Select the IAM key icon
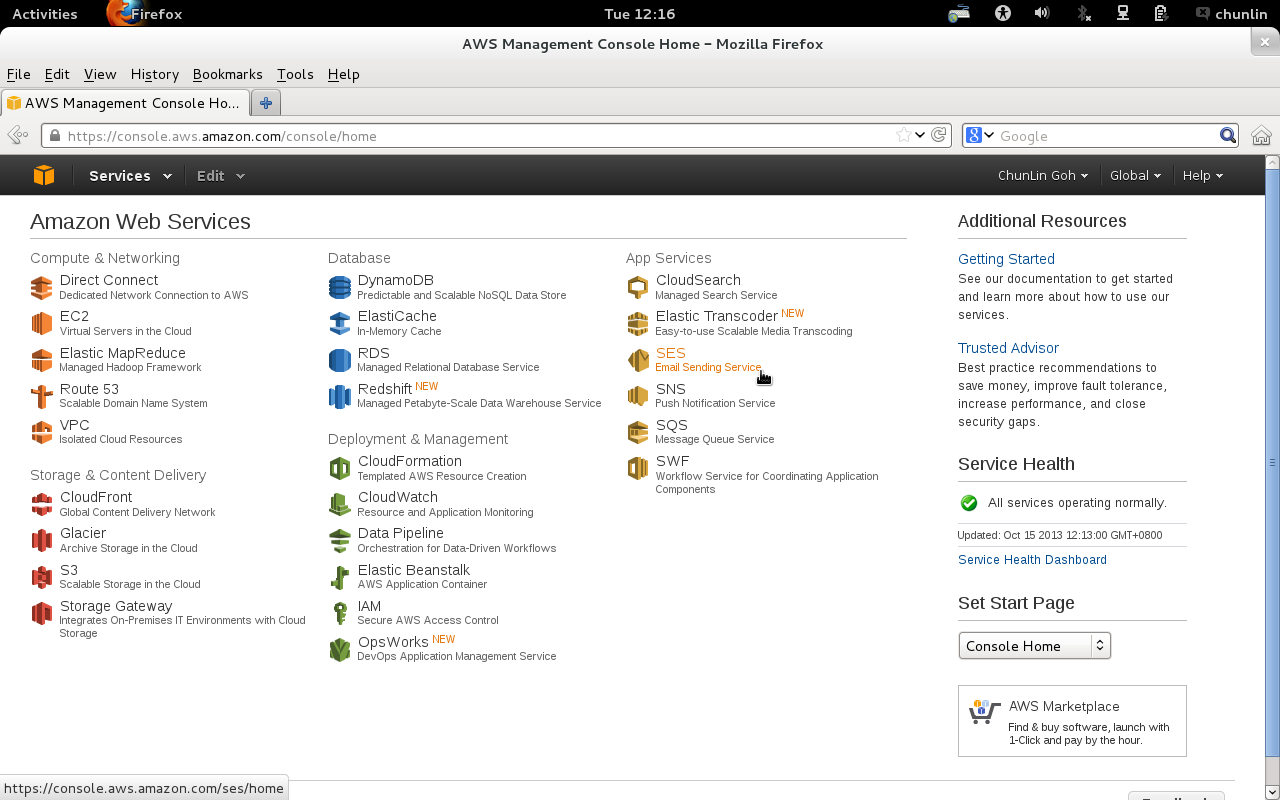 (340, 613)
